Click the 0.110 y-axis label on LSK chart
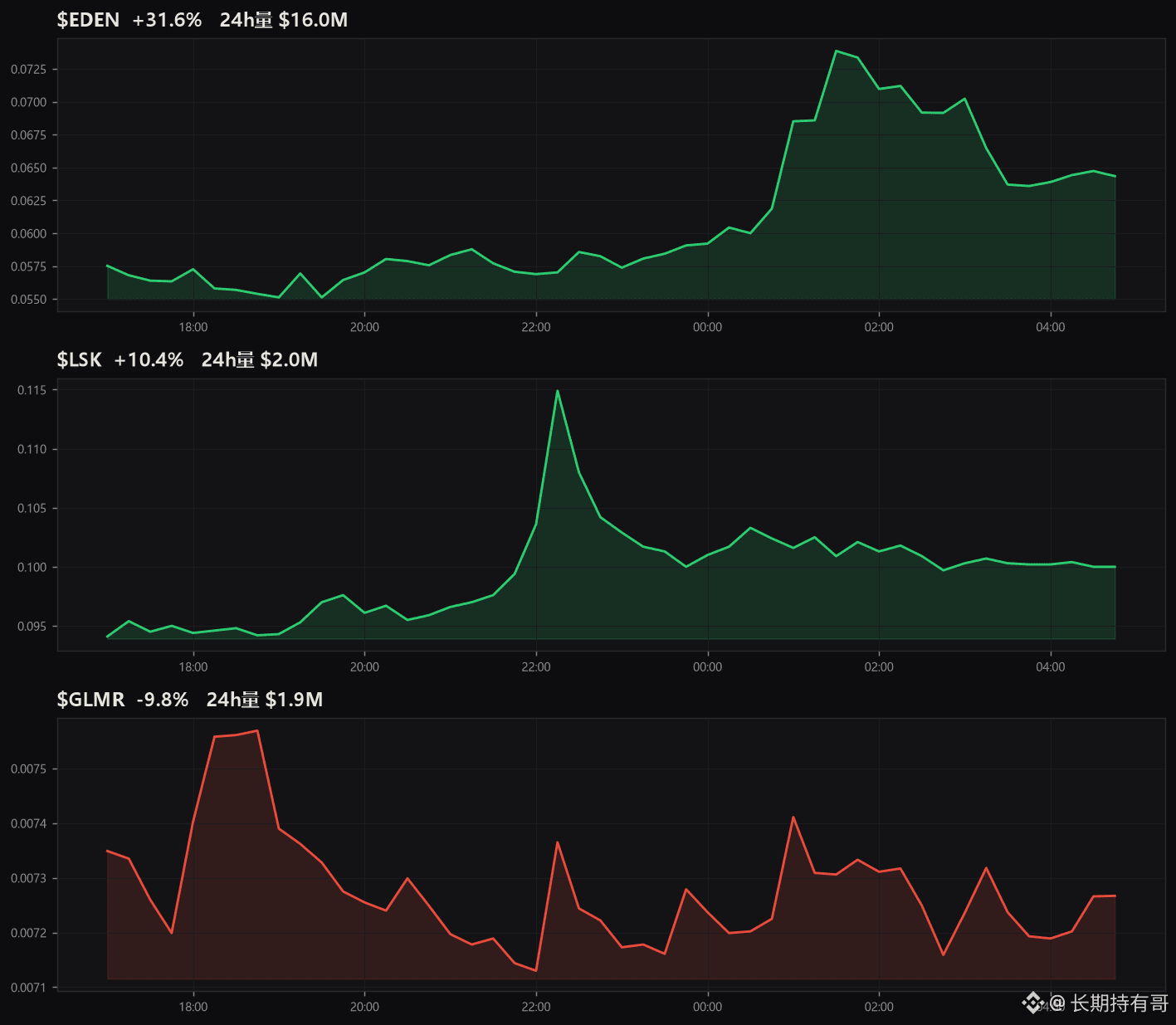 pos(32,449)
